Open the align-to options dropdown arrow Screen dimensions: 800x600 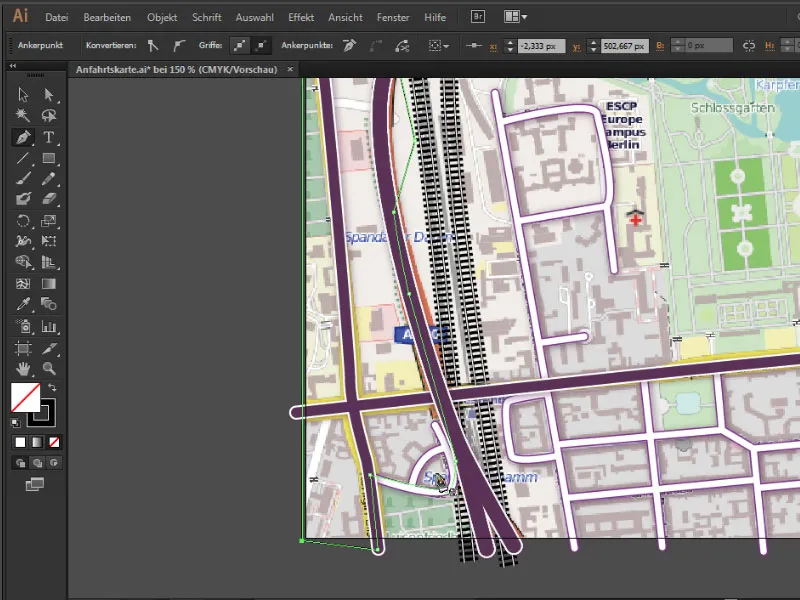pyautogui.click(x=446, y=46)
